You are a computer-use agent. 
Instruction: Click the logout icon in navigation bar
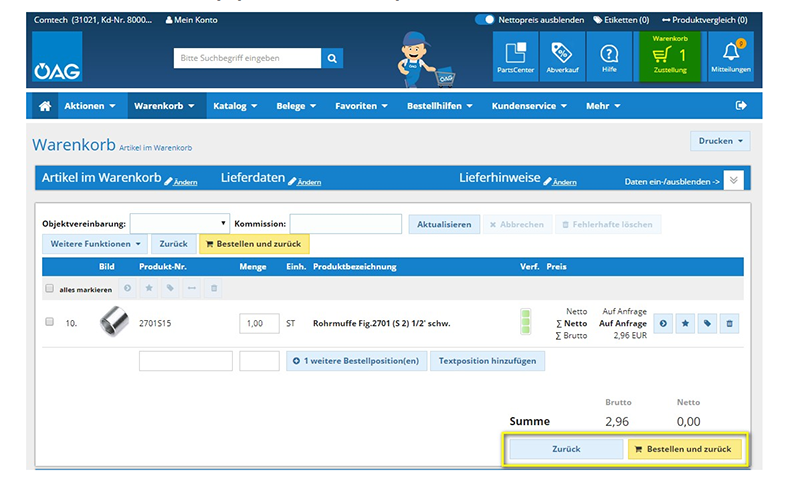click(x=741, y=106)
